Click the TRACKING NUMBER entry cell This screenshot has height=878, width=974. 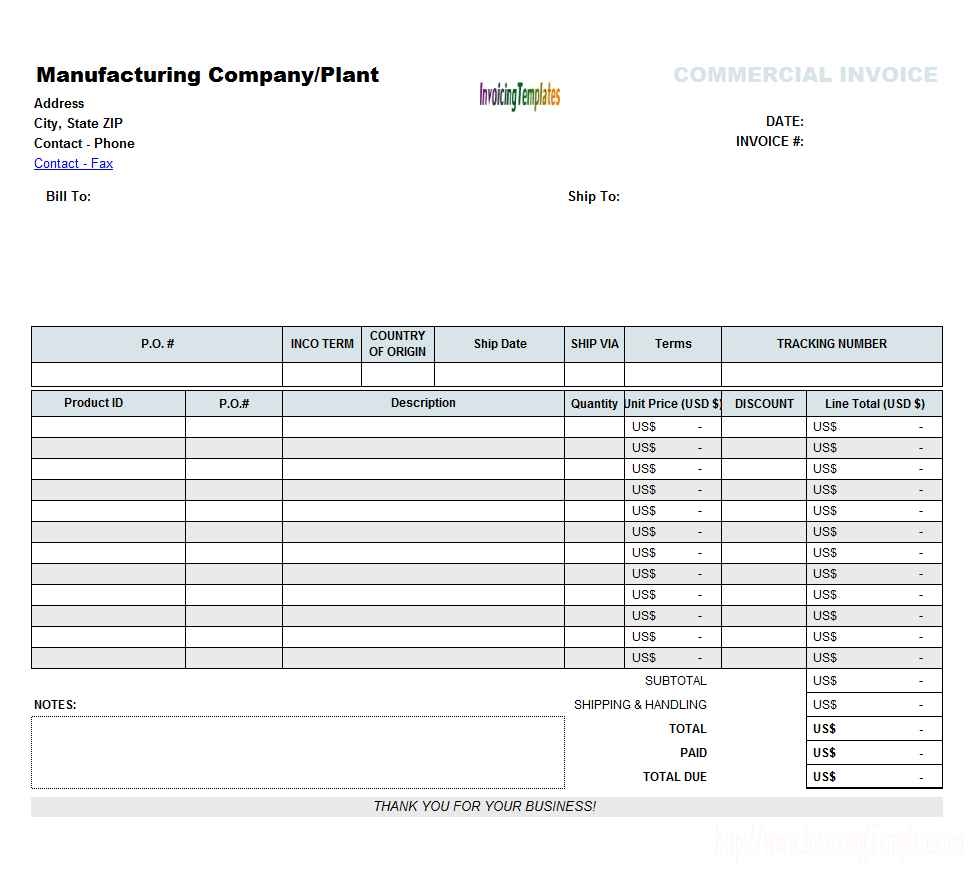[832, 374]
